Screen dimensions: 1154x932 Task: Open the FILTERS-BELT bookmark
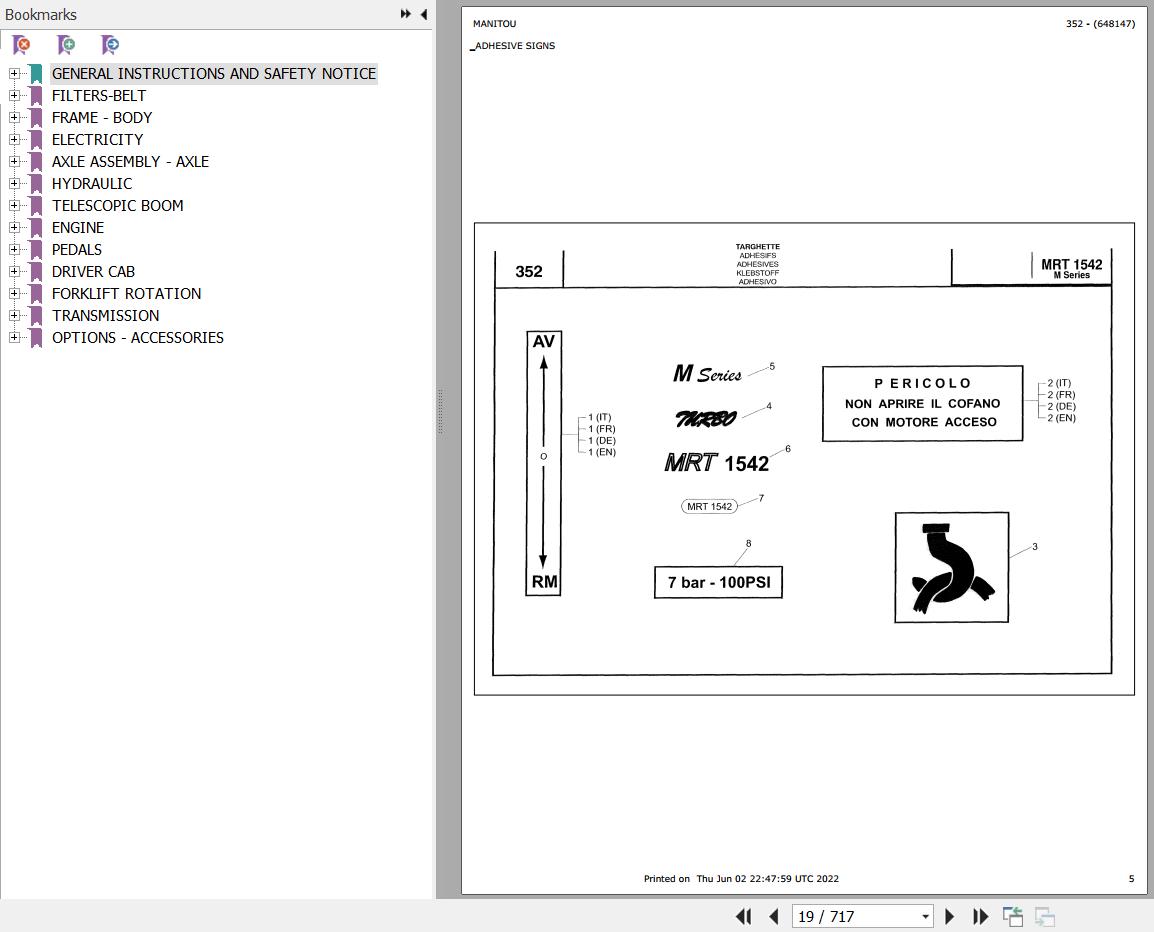(x=99, y=96)
